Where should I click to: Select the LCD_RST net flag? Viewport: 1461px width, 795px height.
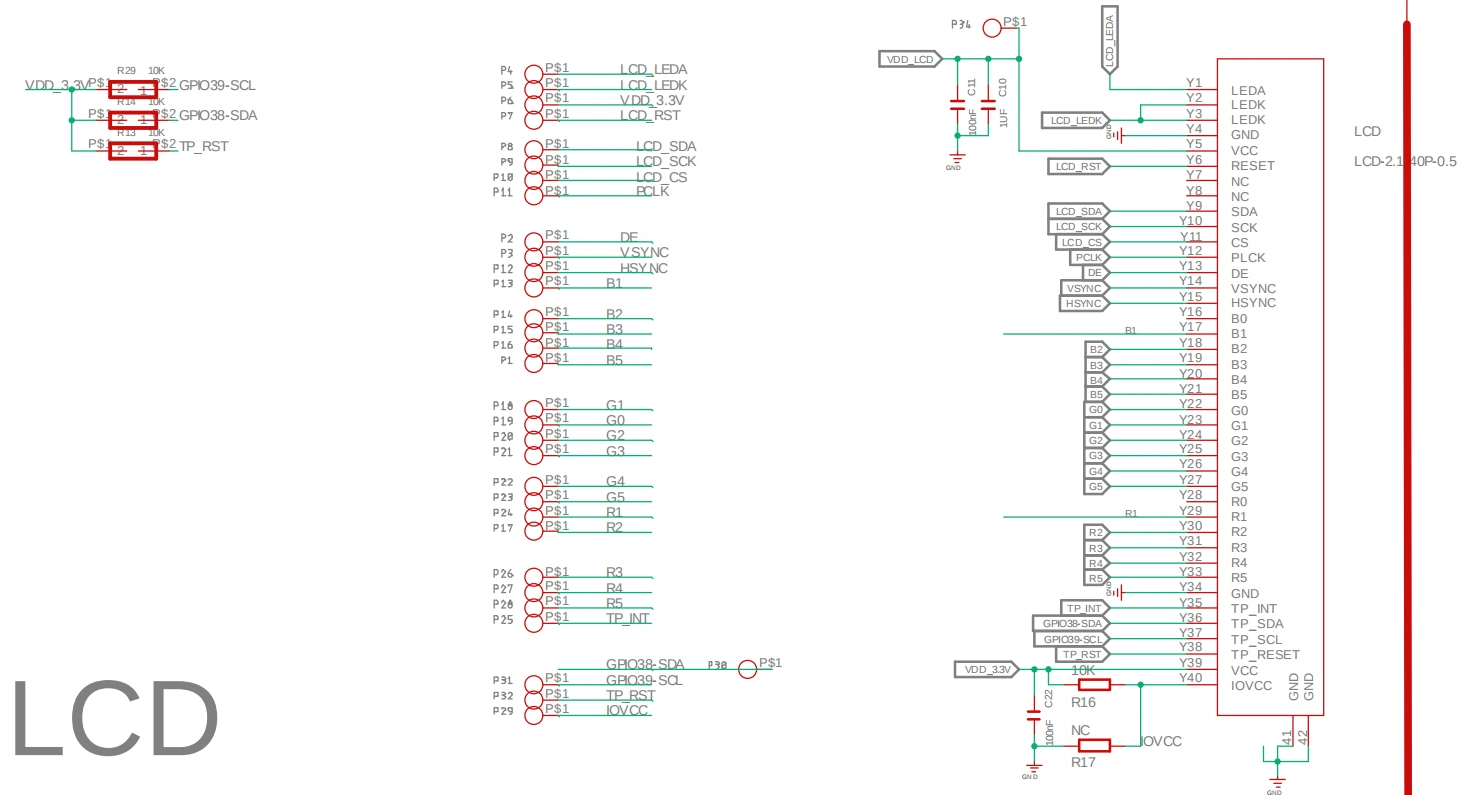[1080, 167]
